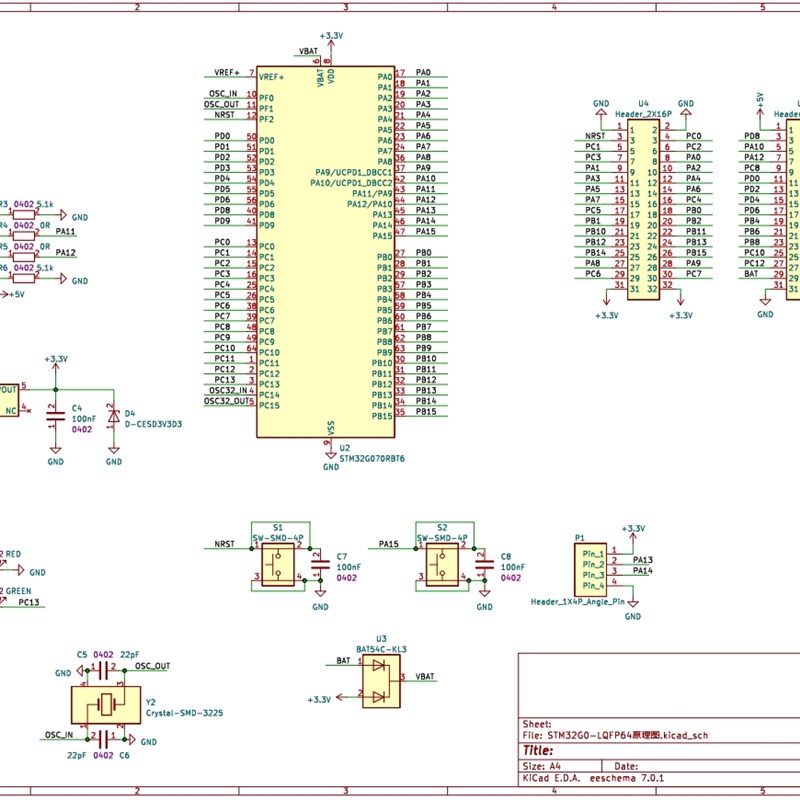Click the +3.3V power symbol above VDD pin
Image resolution: width=800 pixels, height=800 pixels.
click(x=331, y=41)
